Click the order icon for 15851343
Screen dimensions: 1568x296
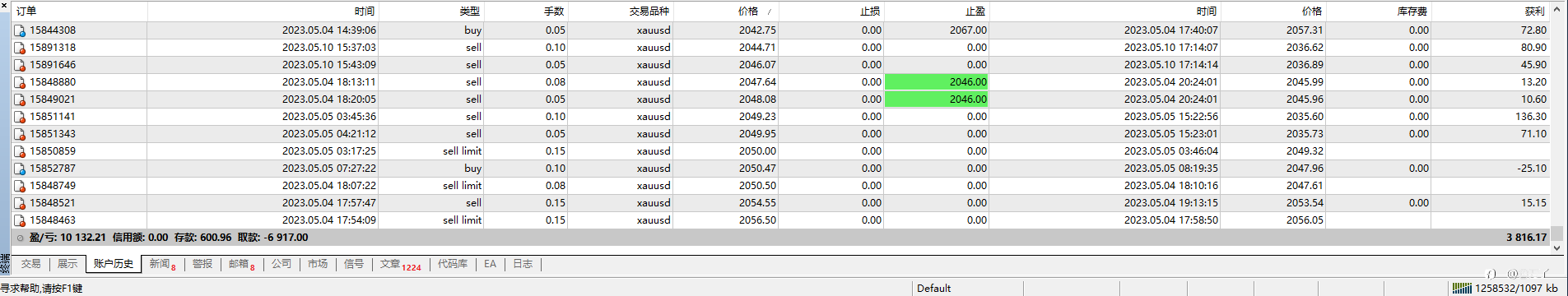(20, 134)
